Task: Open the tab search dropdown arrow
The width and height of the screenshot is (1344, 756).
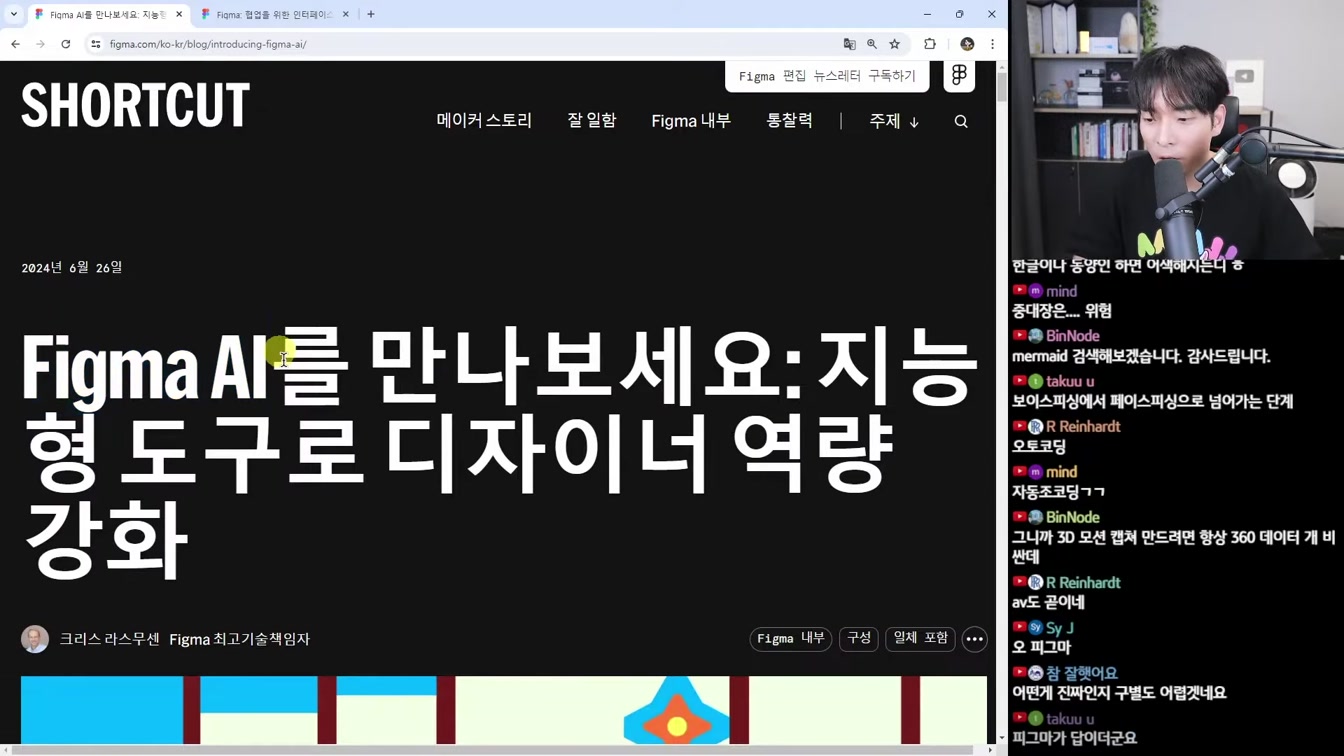Action: pos(14,14)
